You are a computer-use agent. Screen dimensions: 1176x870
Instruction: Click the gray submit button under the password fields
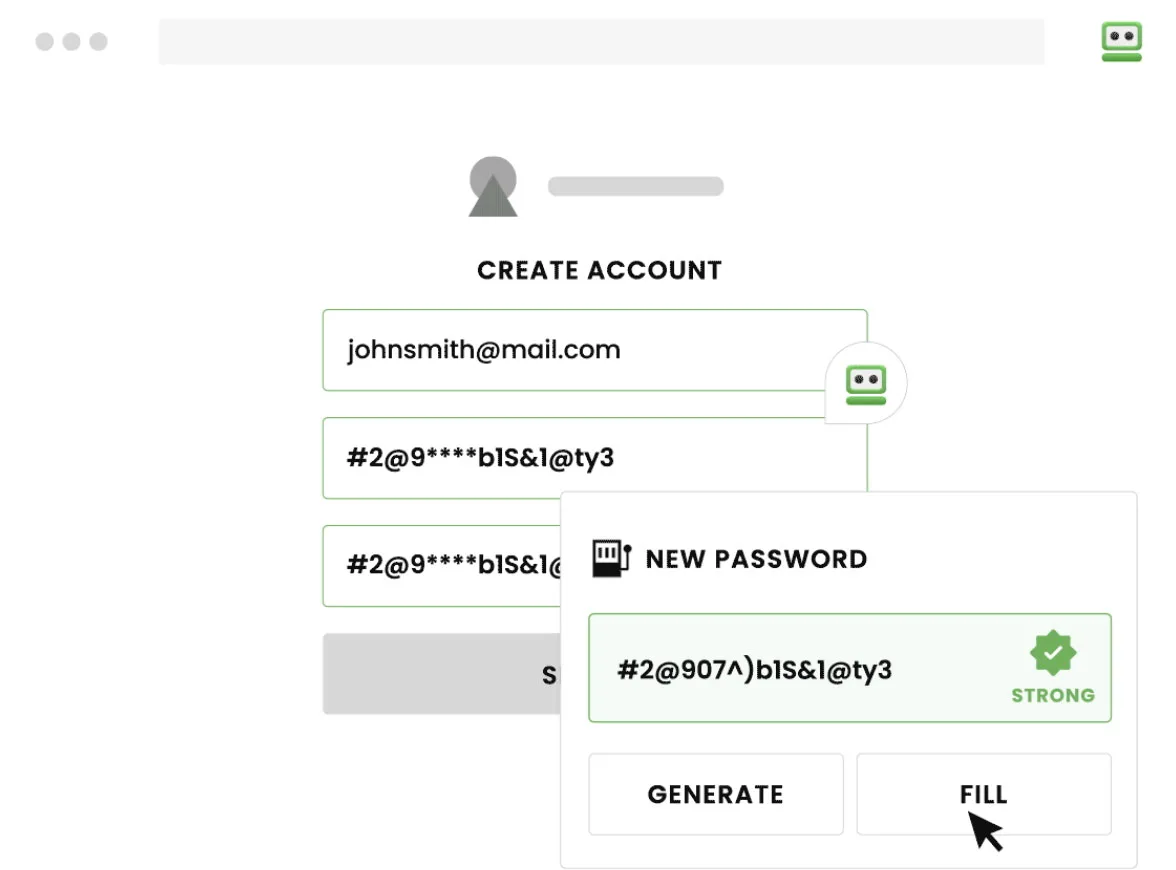pyautogui.click(x=442, y=674)
